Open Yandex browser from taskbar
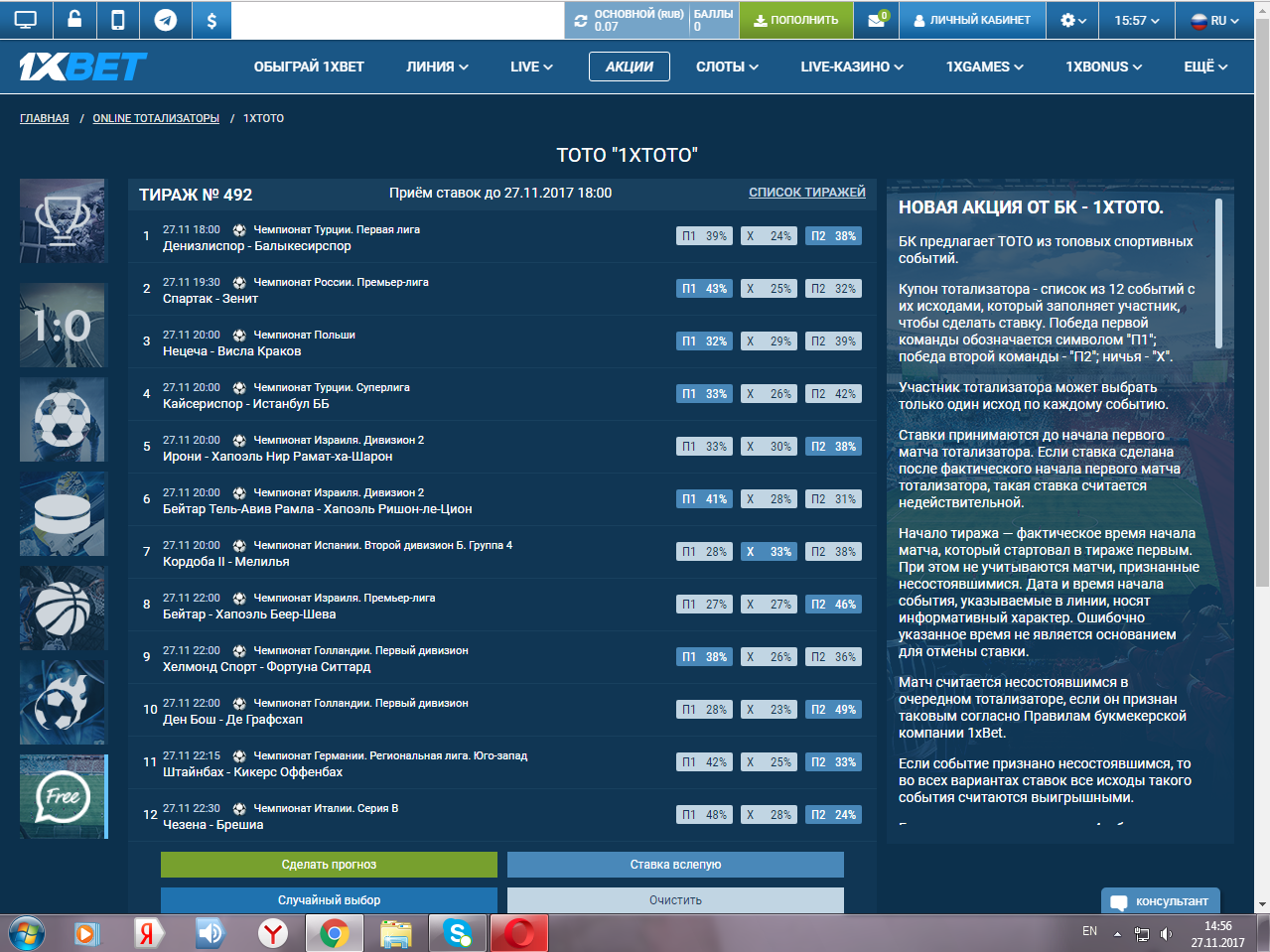This screenshot has width=1270, height=952. click(273, 933)
